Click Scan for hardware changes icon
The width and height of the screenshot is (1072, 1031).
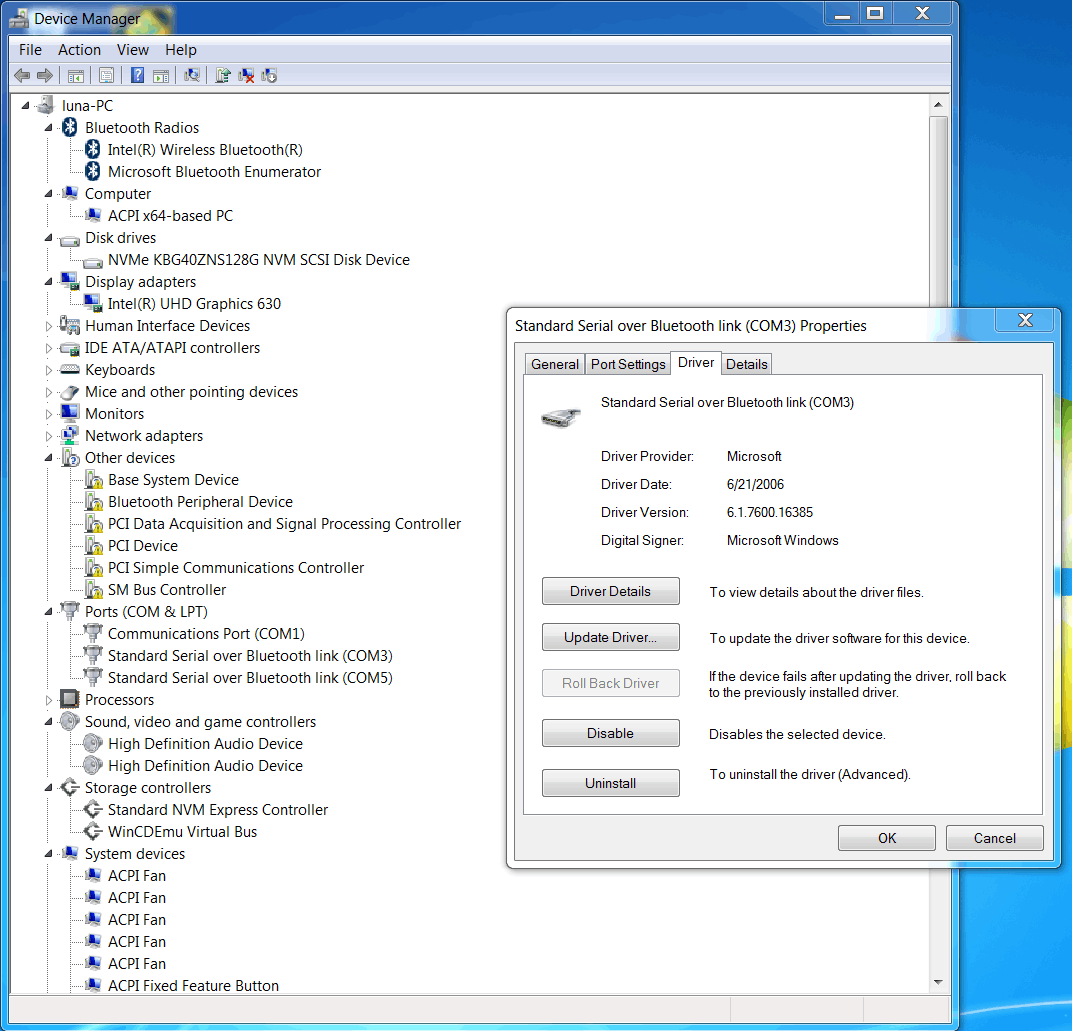pyautogui.click(x=192, y=75)
